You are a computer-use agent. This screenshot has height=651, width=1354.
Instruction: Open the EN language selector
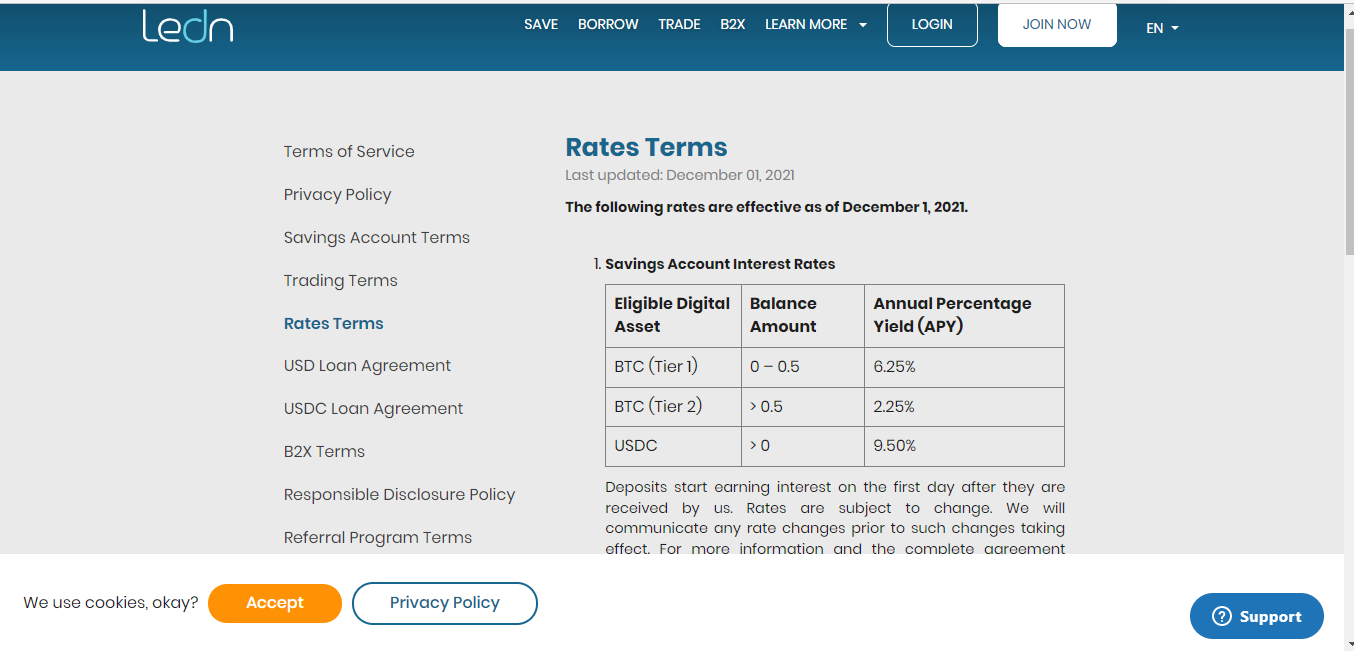pyautogui.click(x=1162, y=28)
